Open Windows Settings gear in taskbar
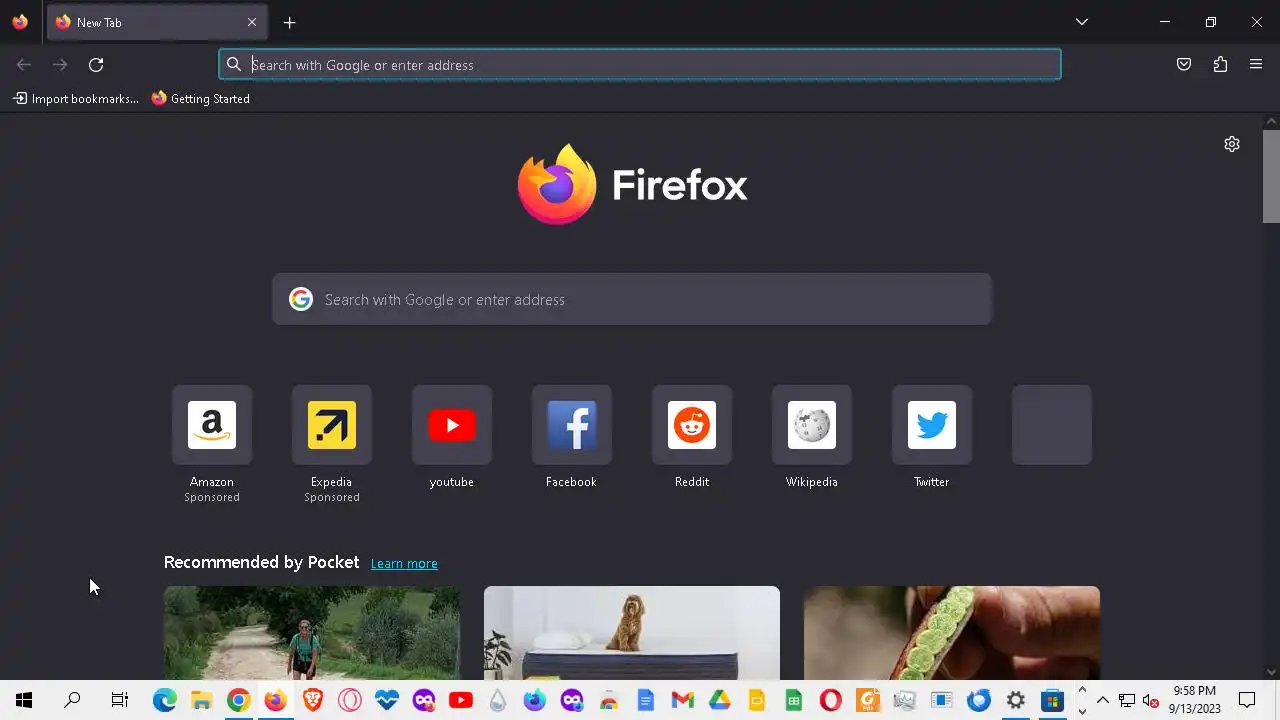This screenshot has width=1280, height=720. point(1016,700)
